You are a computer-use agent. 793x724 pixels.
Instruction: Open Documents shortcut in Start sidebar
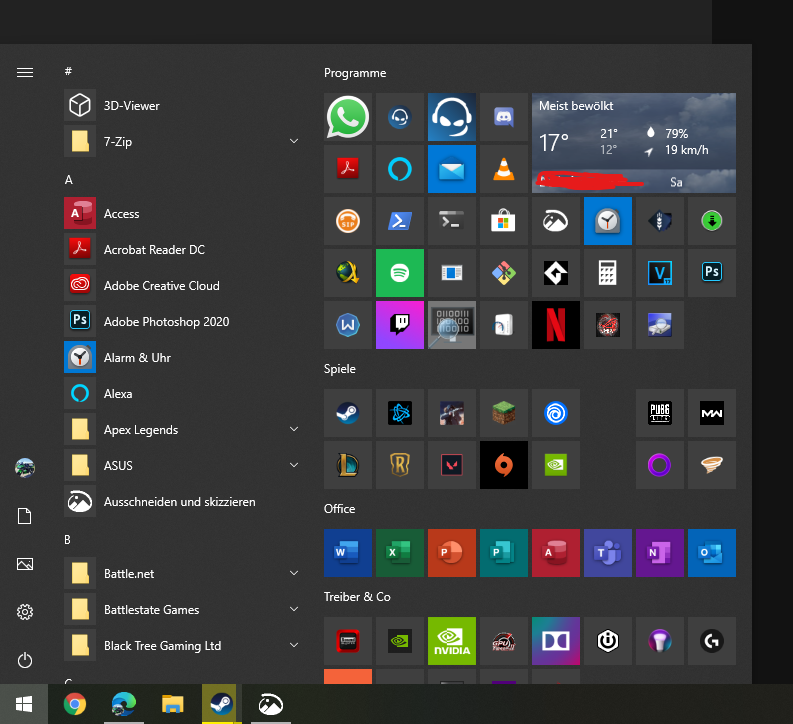(25, 516)
